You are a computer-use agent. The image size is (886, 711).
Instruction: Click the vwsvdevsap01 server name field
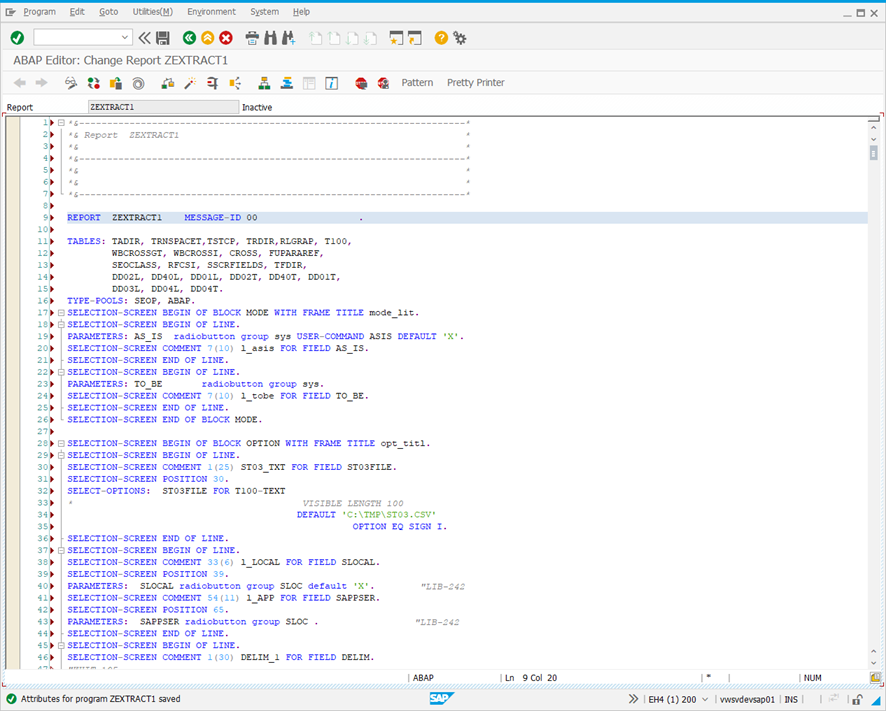747,699
